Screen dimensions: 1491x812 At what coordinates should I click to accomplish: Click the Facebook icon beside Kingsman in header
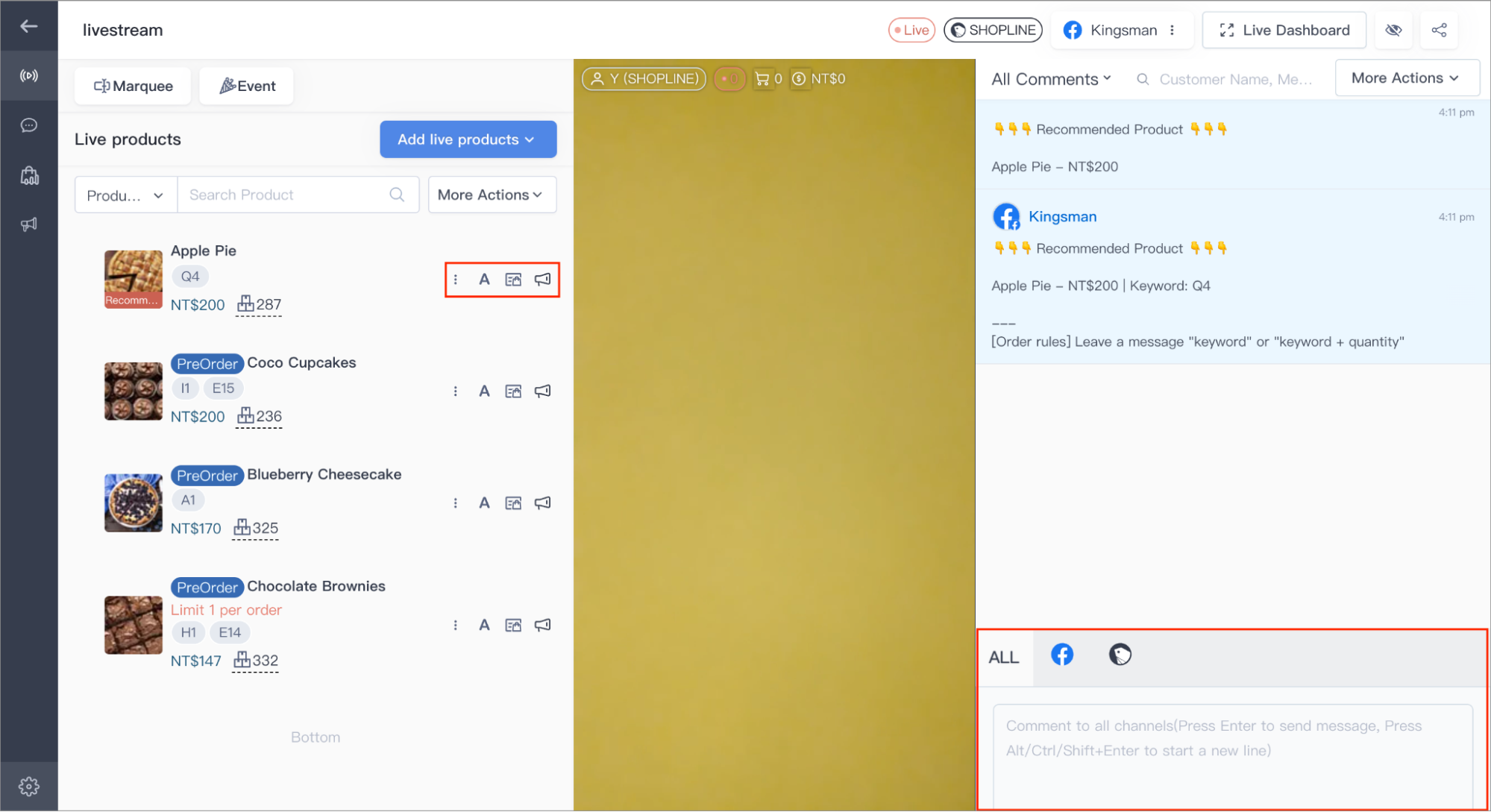1073,30
